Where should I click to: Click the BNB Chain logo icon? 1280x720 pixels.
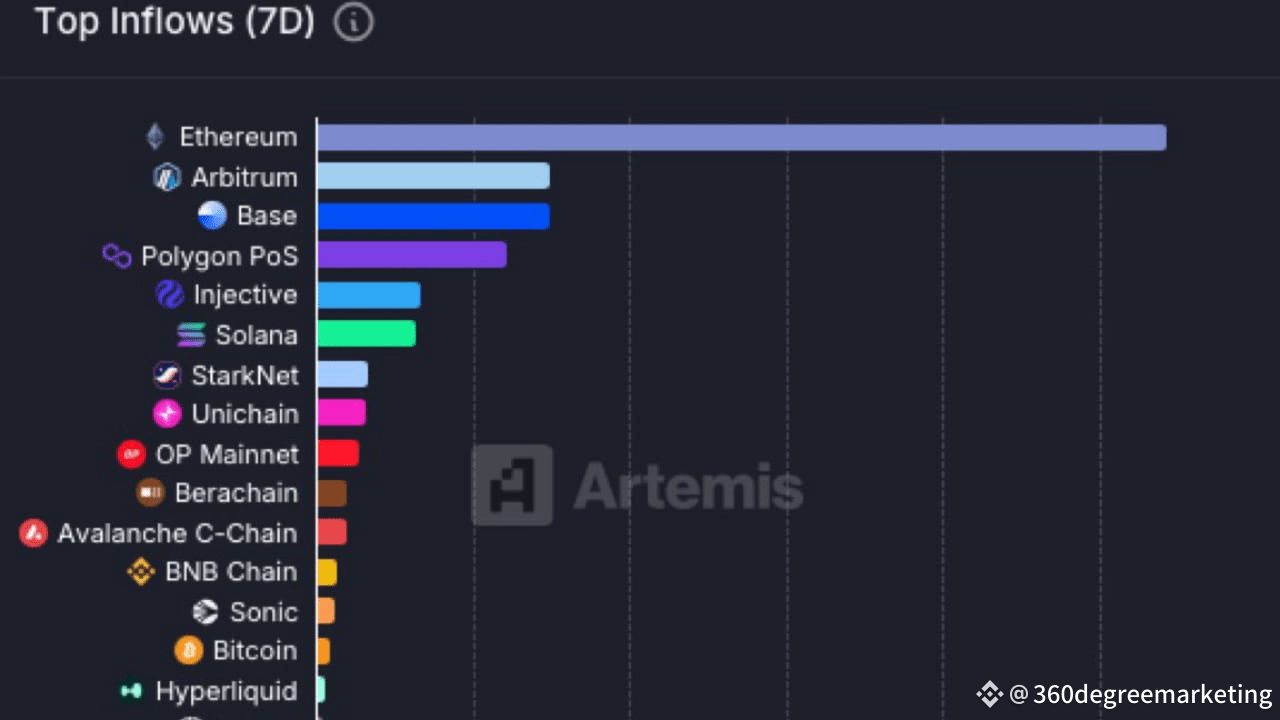pos(141,572)
